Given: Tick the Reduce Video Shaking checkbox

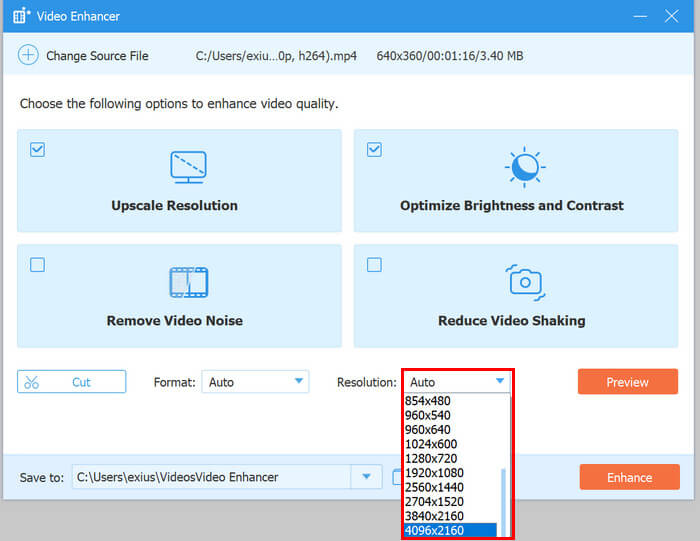Looking at the screenshot, I should (x=374, y=265).
